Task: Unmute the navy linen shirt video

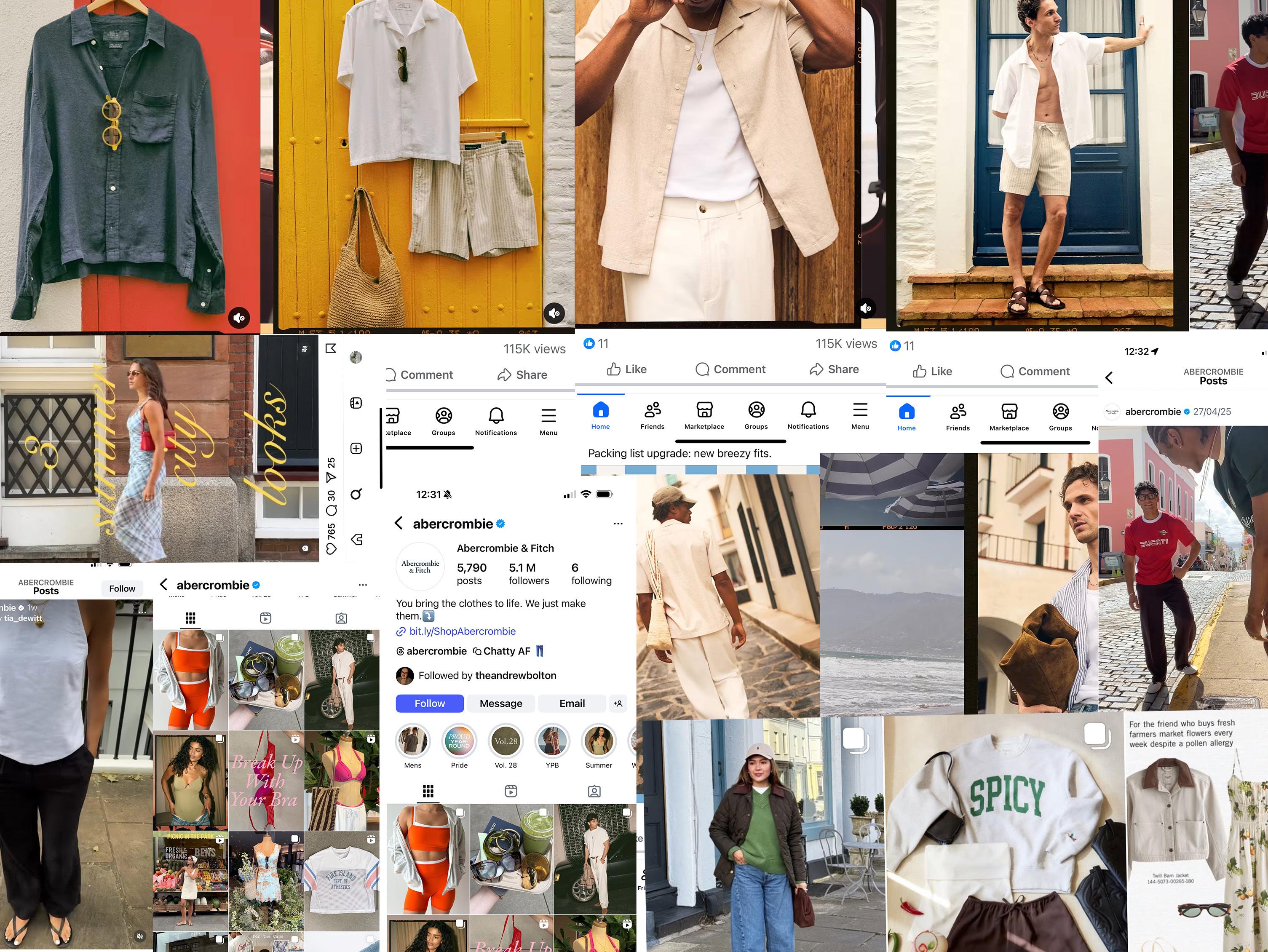Action: 239,317
